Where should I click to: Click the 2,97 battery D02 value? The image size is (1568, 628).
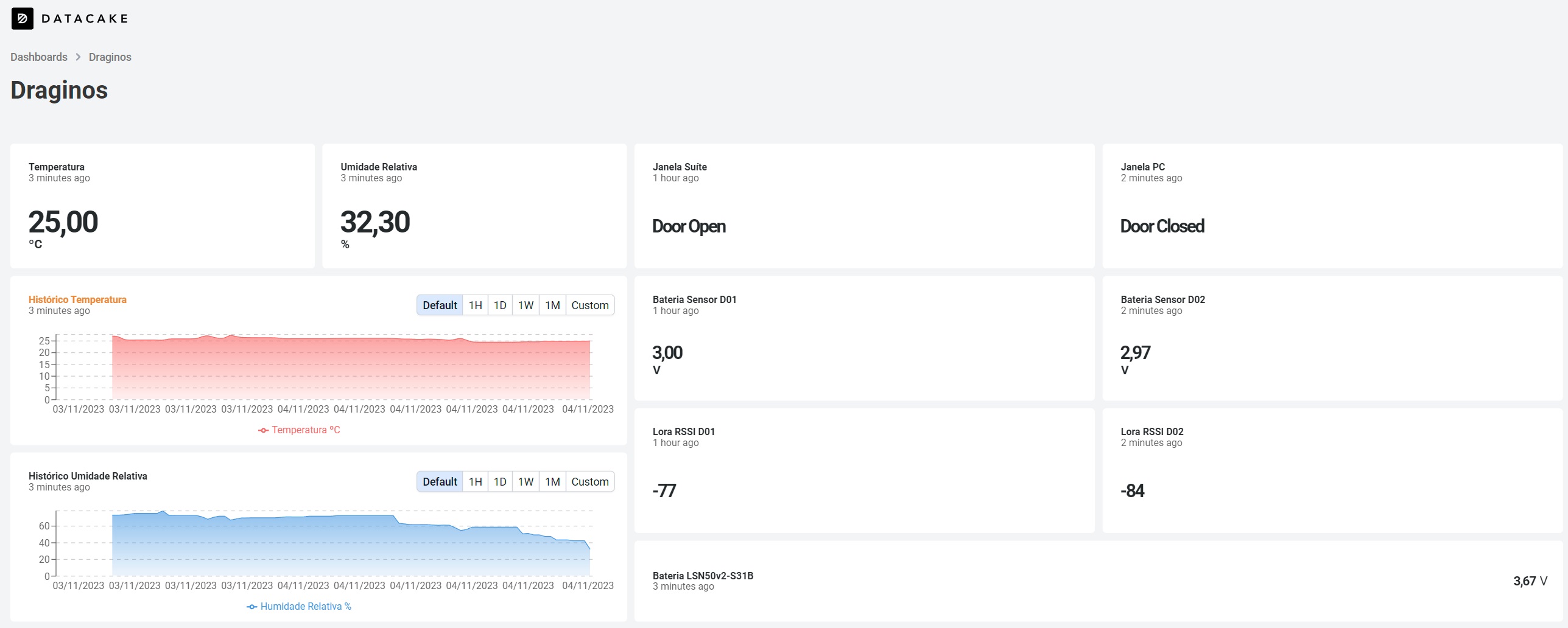coord(1136,353)
